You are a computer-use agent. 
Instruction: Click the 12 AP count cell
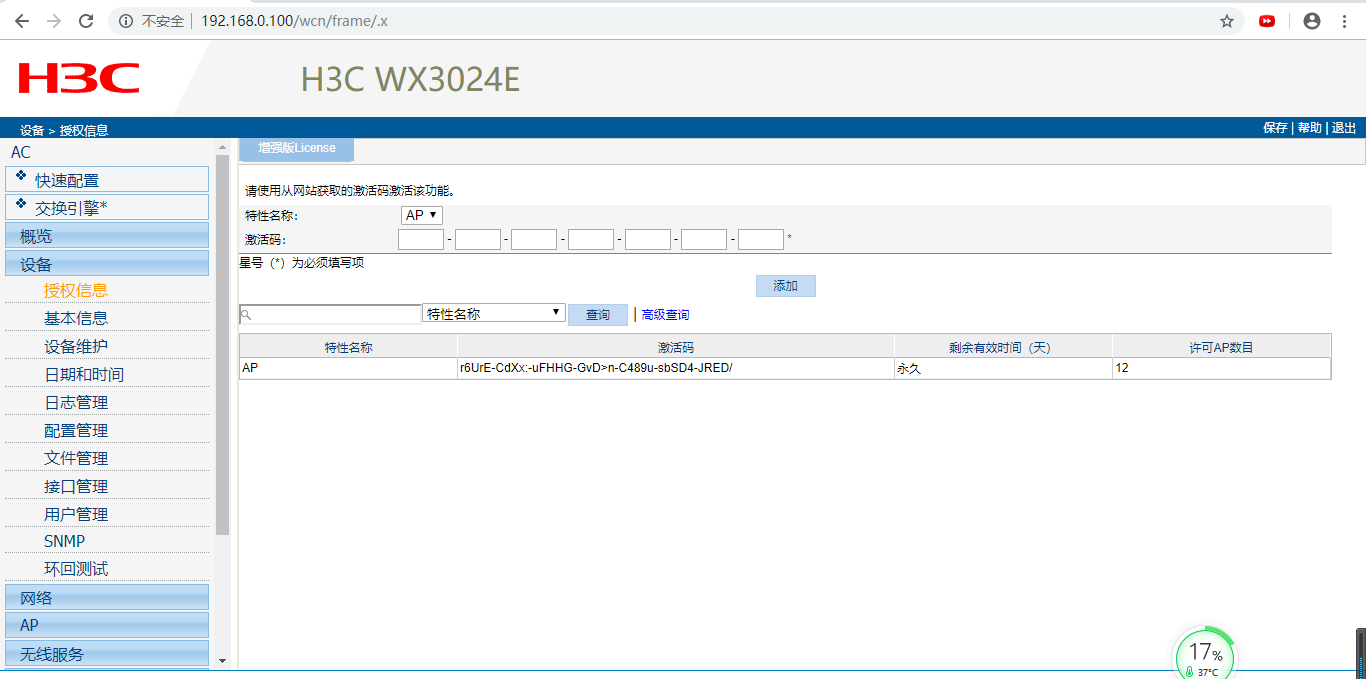tap(1222, 368)
